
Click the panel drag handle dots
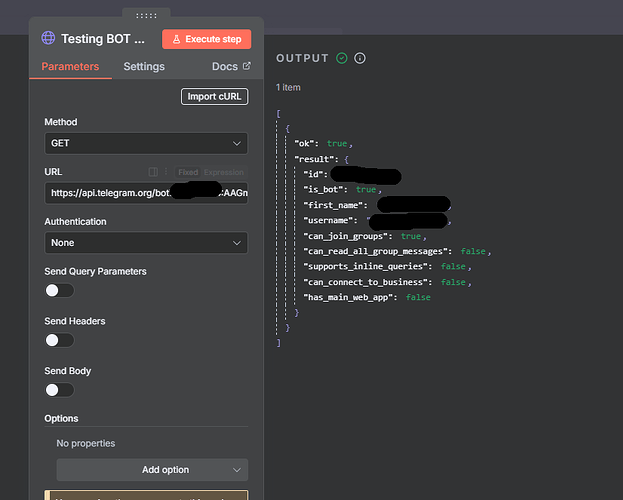[x=146, y=16]
